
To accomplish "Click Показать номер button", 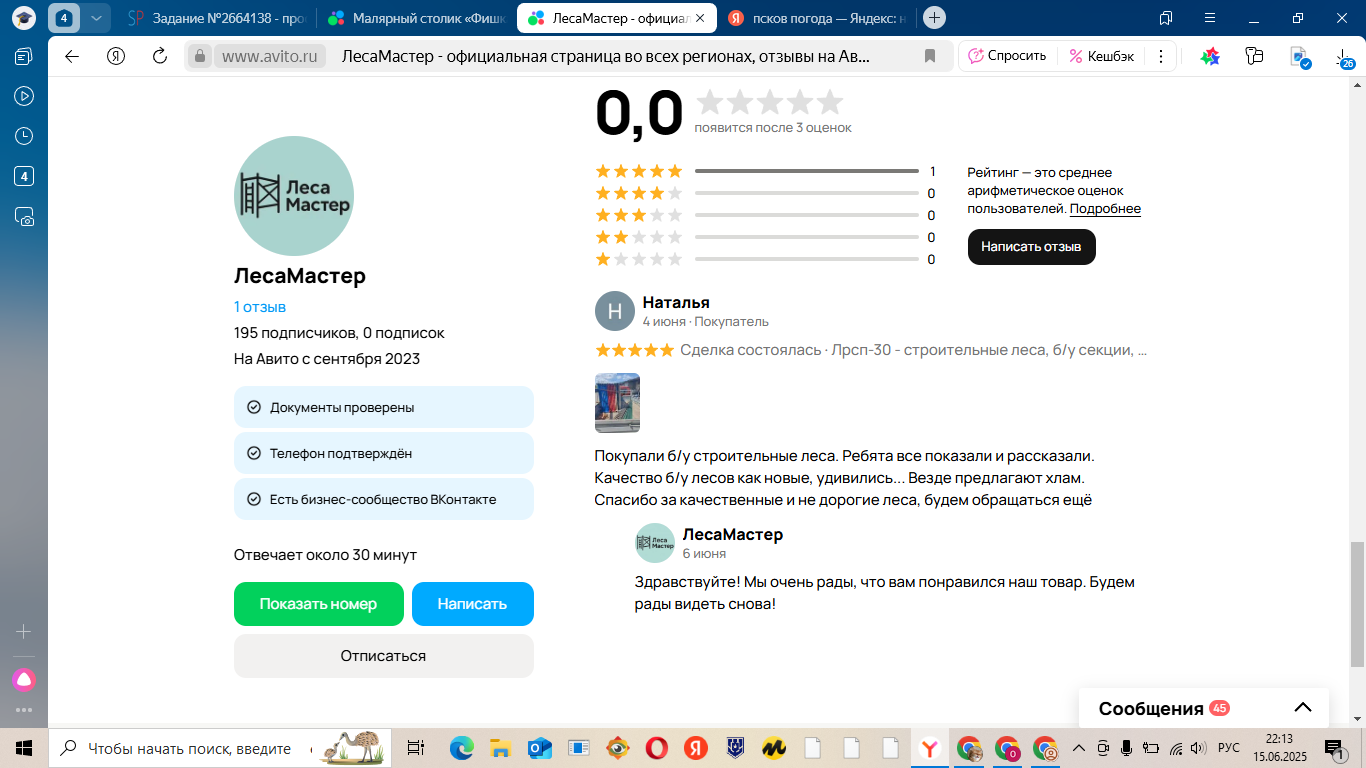I will point(318,604).
